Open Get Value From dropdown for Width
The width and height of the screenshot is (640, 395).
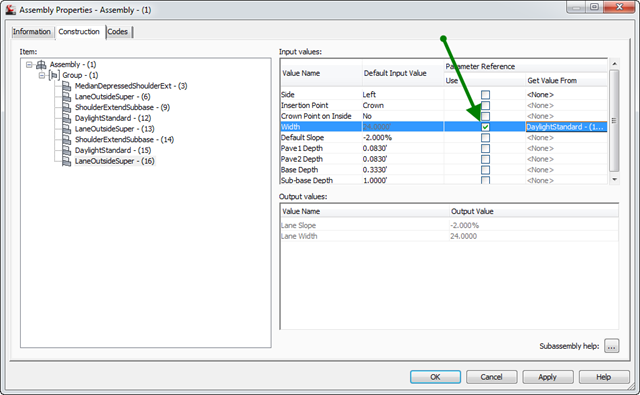(566, 127)
